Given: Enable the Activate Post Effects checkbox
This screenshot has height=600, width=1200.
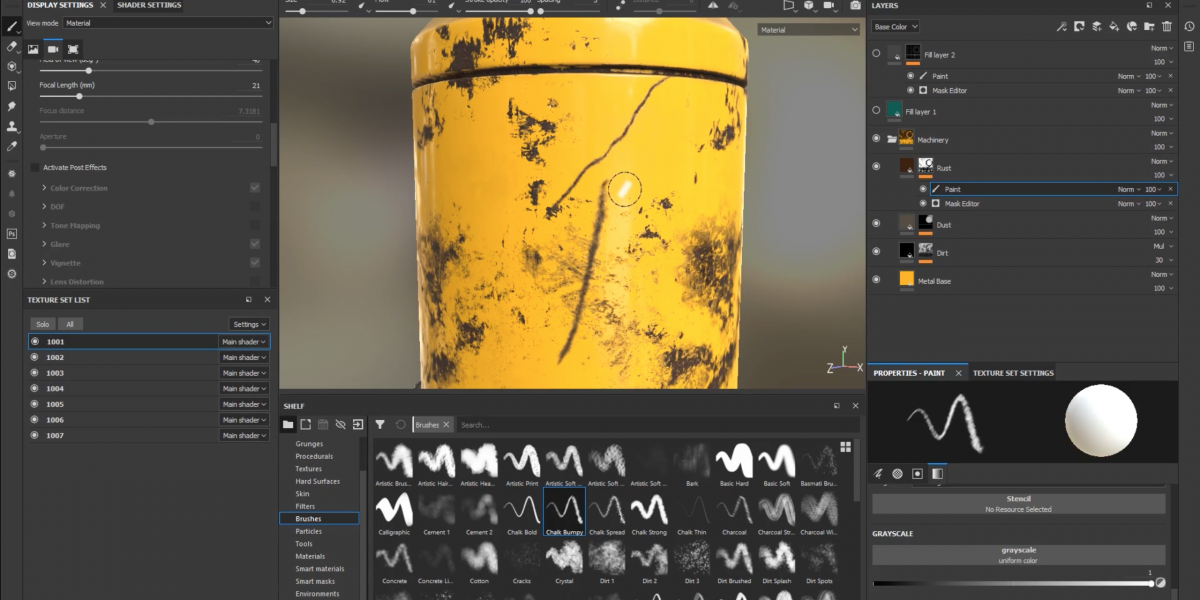Looking at the screenshot, I should coord(35,167).
